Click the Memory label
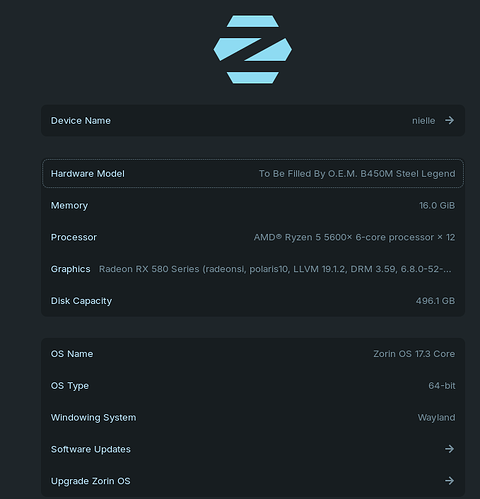The height and width of the screenshot is (499, 480). (69, 206)
